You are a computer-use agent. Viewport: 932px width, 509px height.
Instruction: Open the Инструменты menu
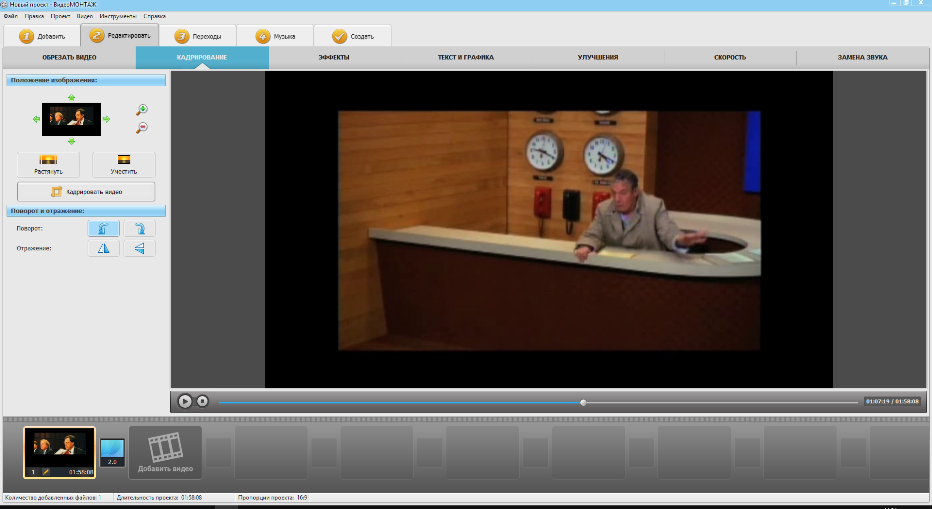click(x=119, y=16)
